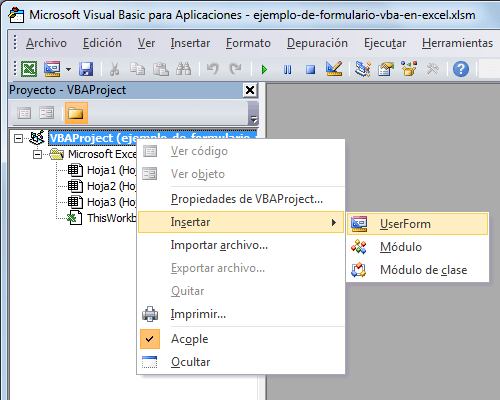Viewport: 500px width, 400px height.
Task: Click the ThisWorkbook Excel icon
Action: (x=74, y=218)
